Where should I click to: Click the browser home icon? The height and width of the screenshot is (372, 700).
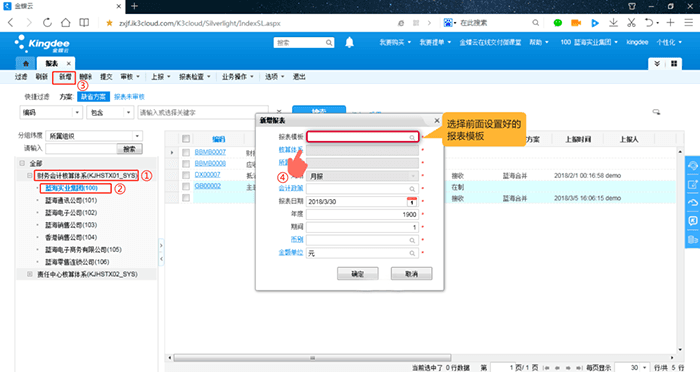[66, 23]
